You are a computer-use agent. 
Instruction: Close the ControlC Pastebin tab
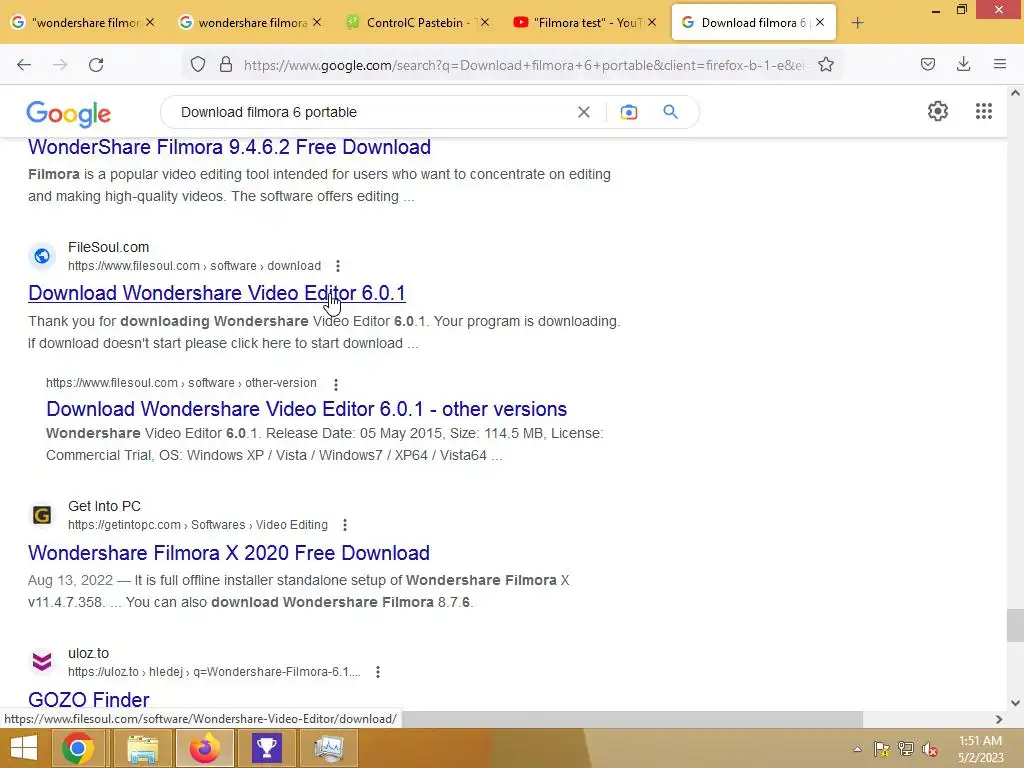coord(485,22)
